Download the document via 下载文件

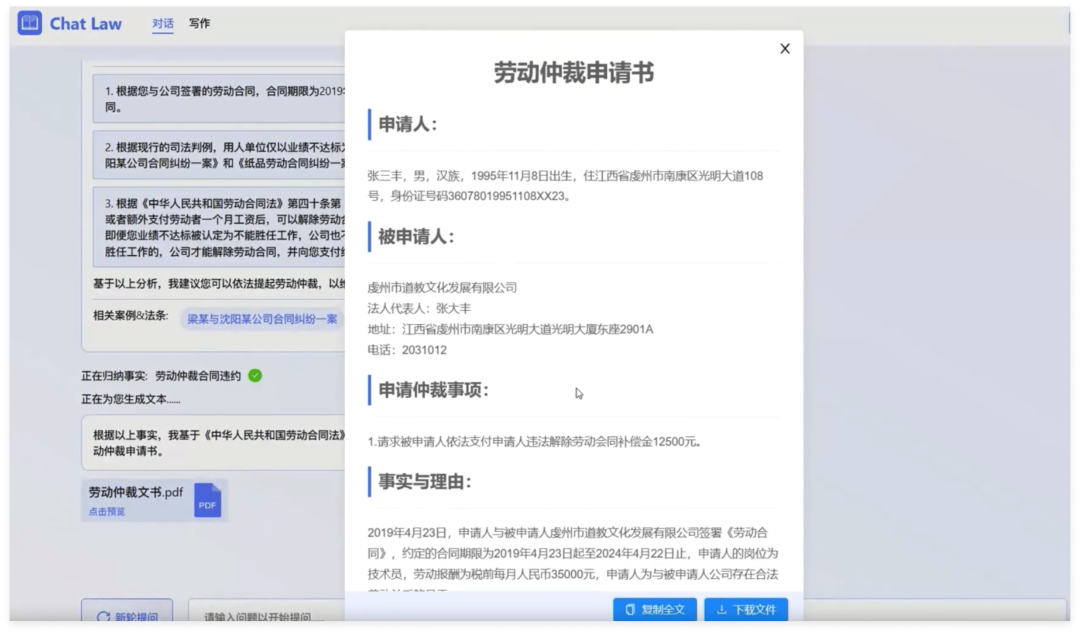tap(746, 609)
